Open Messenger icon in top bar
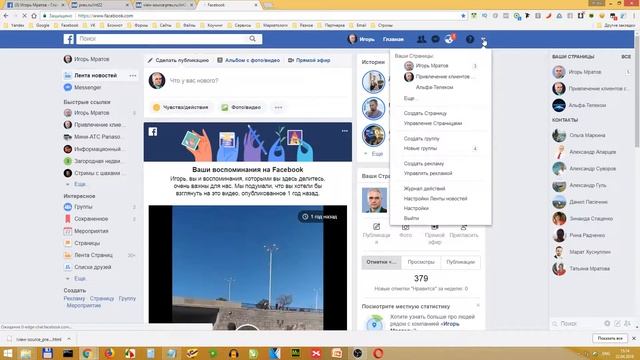The height and width of the screenshot is (360, 640). [436, 39]
